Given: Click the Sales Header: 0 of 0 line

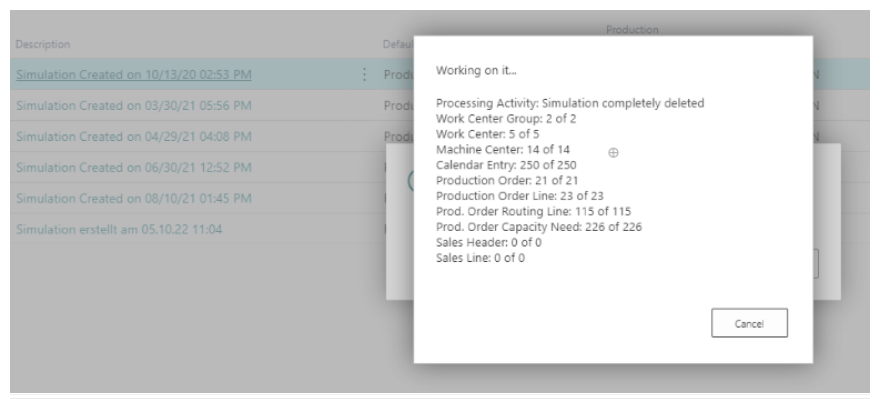Looking at the screenshot, I should [x=488, y=243].
